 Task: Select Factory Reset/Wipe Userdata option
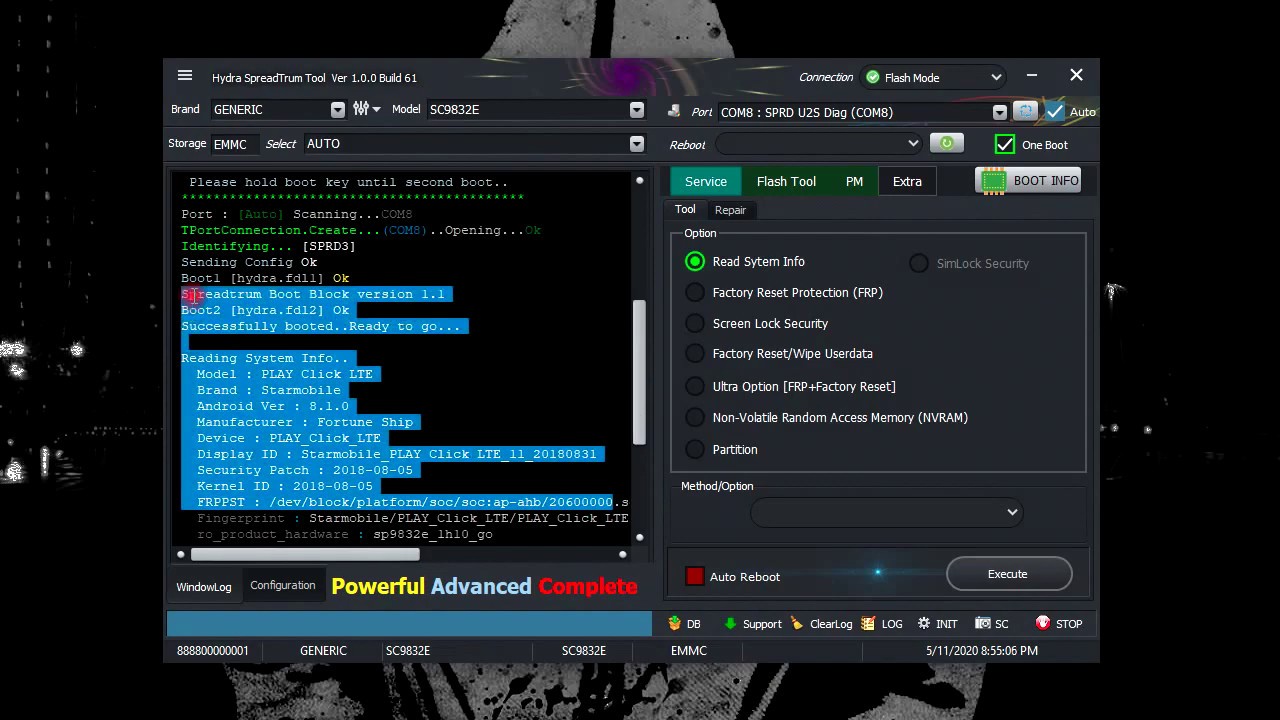coord(695,354)
